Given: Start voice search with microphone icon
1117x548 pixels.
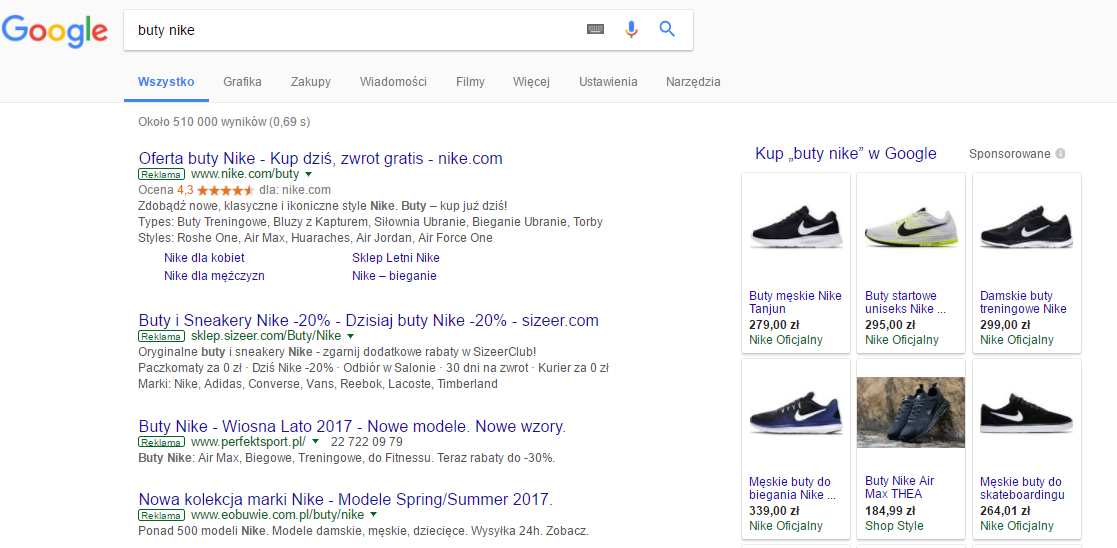Looking at the screenshot, I should 631,30.
